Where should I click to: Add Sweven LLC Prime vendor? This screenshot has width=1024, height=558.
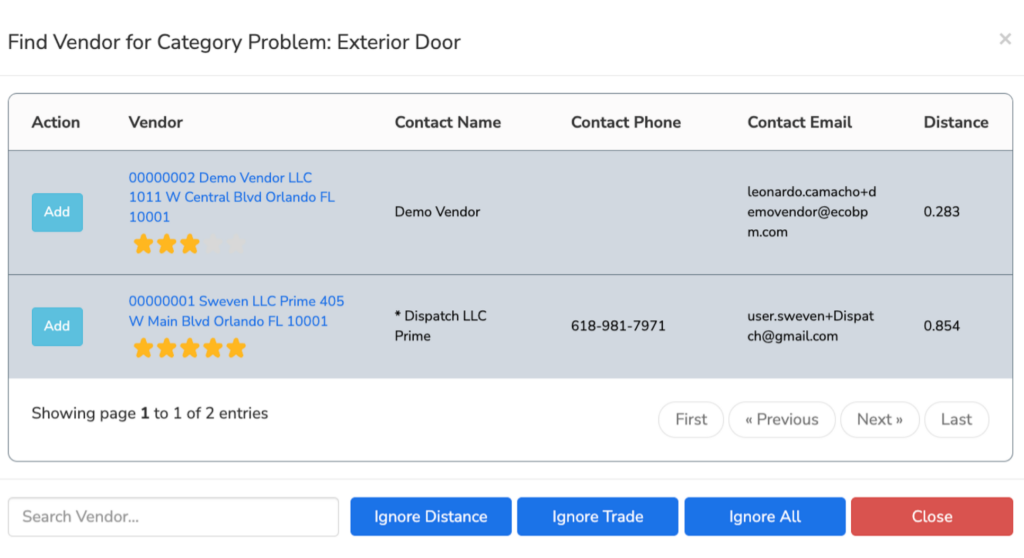(x=57, y=326)
